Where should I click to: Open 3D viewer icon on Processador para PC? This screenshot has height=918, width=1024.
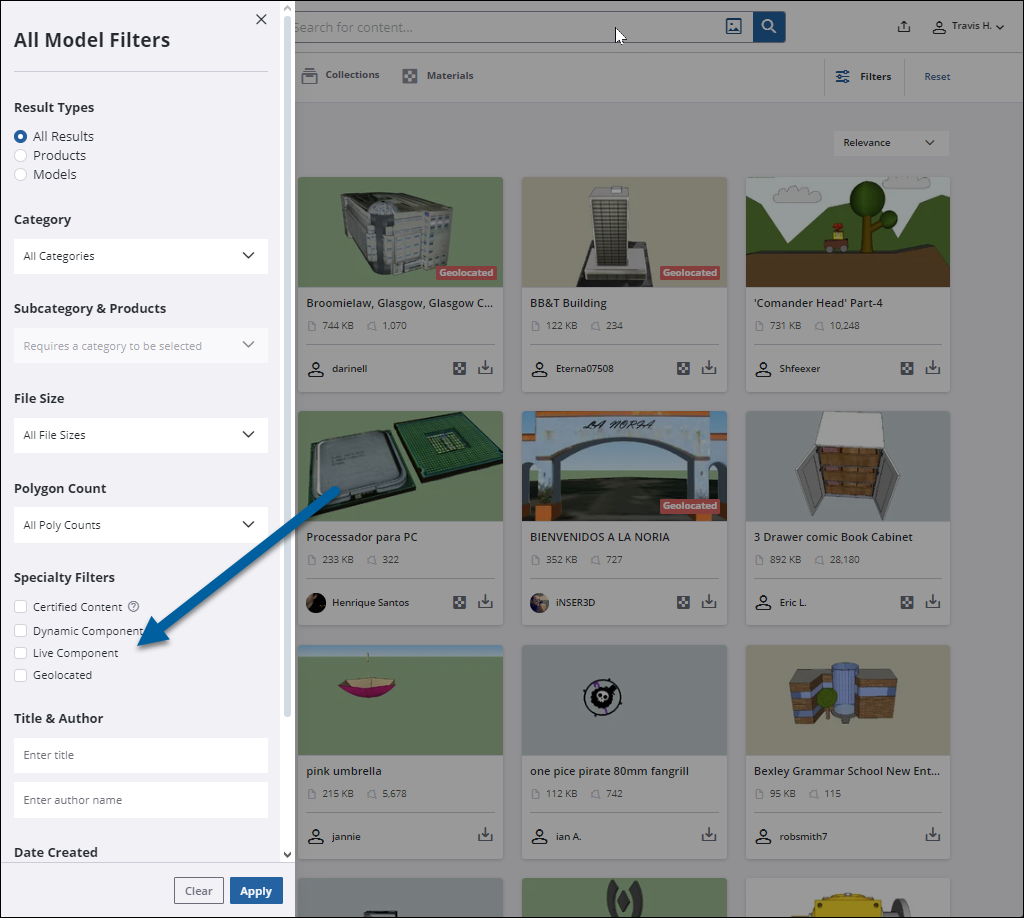(x=459, y=602)
